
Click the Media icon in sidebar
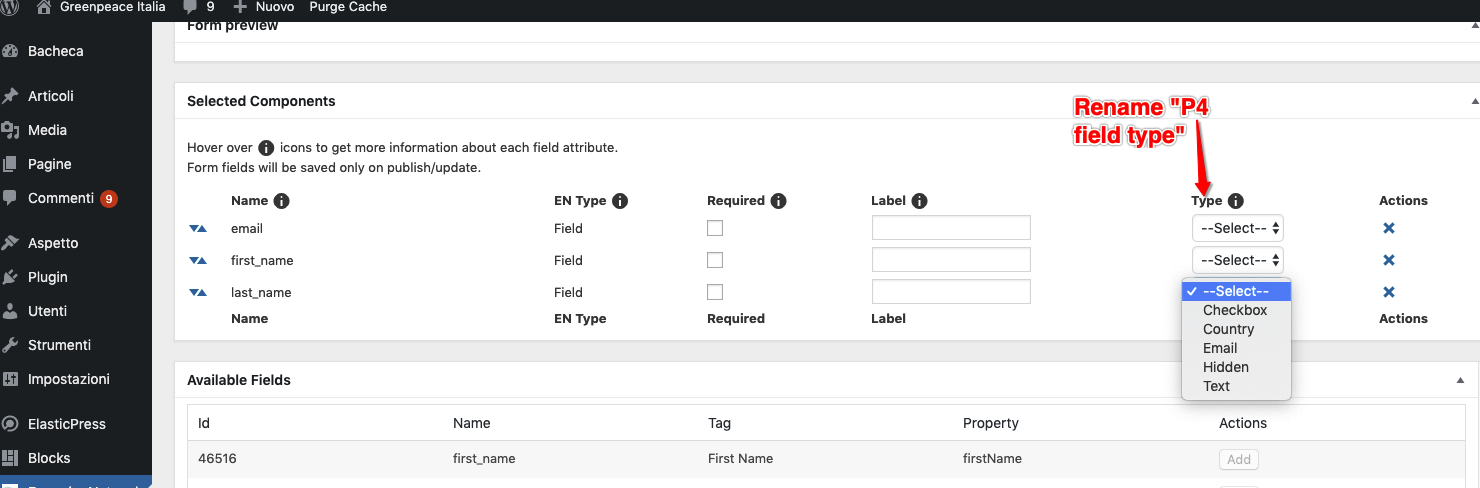10,130
